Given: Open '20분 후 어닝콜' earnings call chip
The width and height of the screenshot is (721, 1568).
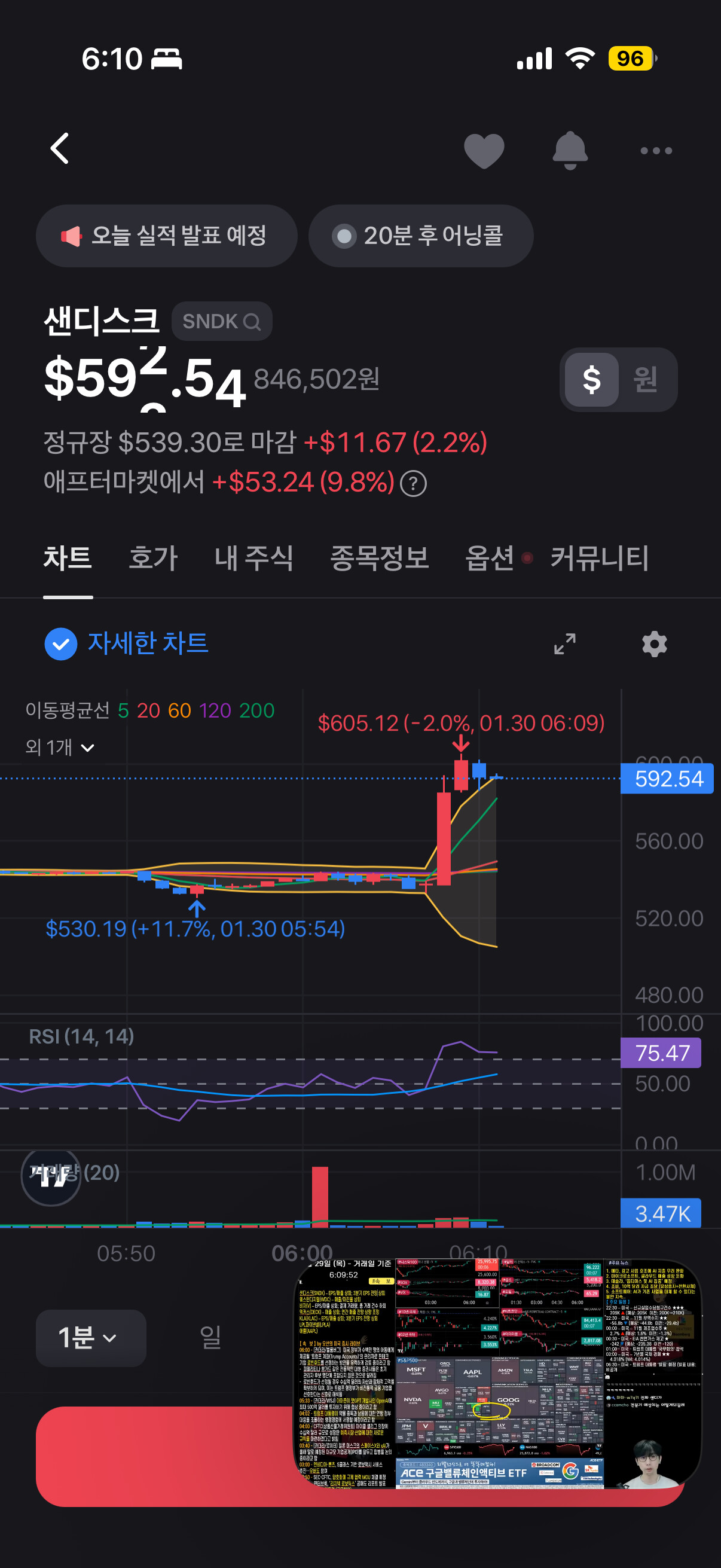Looking at the screenshot, I should [x=421, y=236].
